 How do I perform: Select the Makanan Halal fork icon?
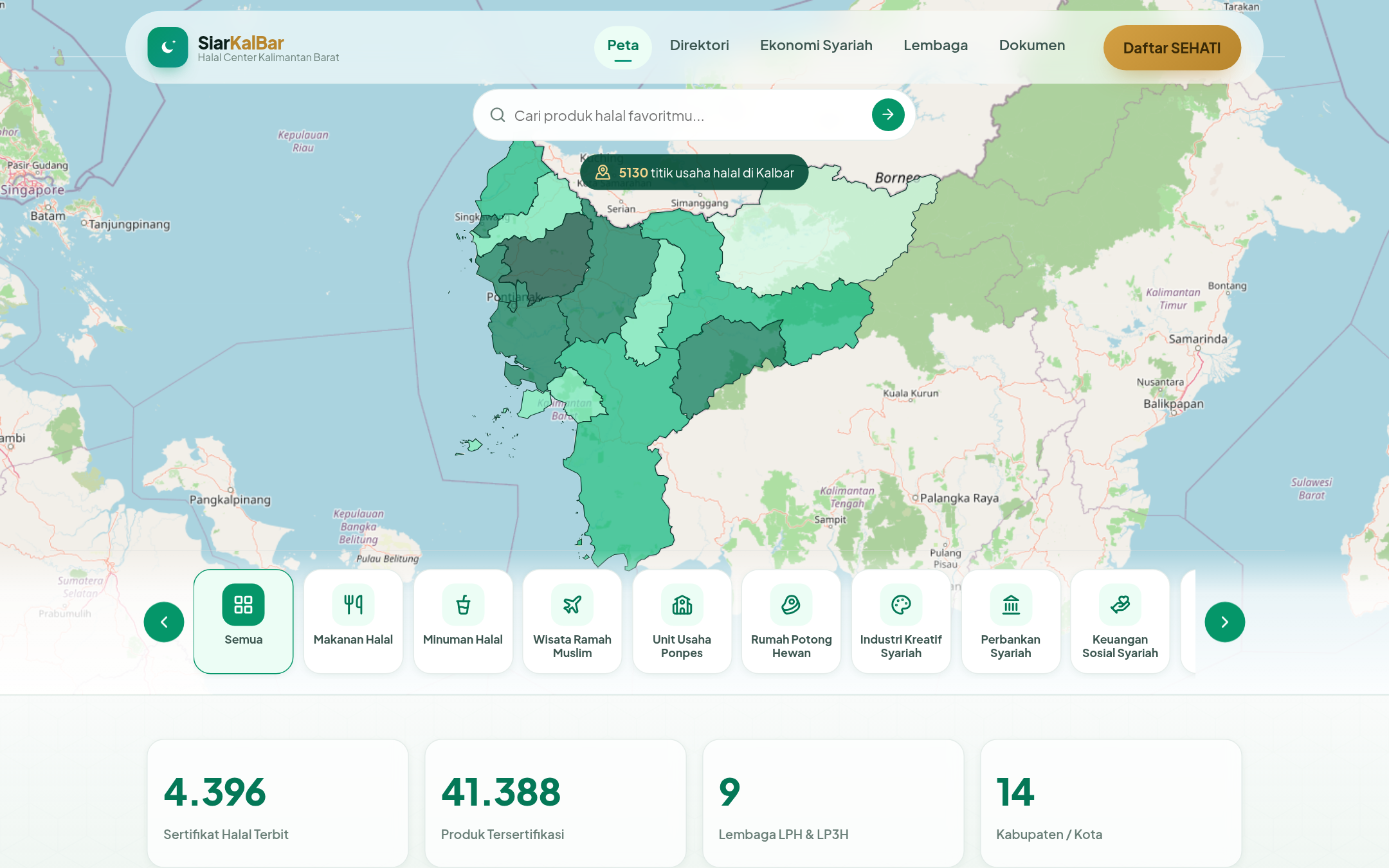pos(353,604)
